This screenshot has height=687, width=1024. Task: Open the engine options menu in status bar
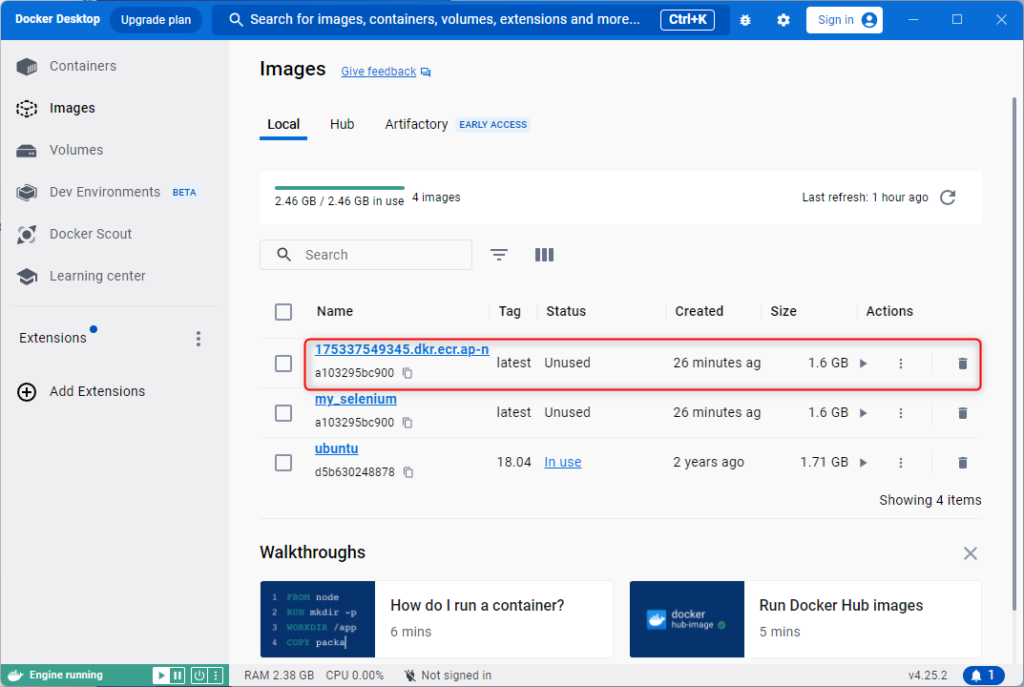point(216,675)
